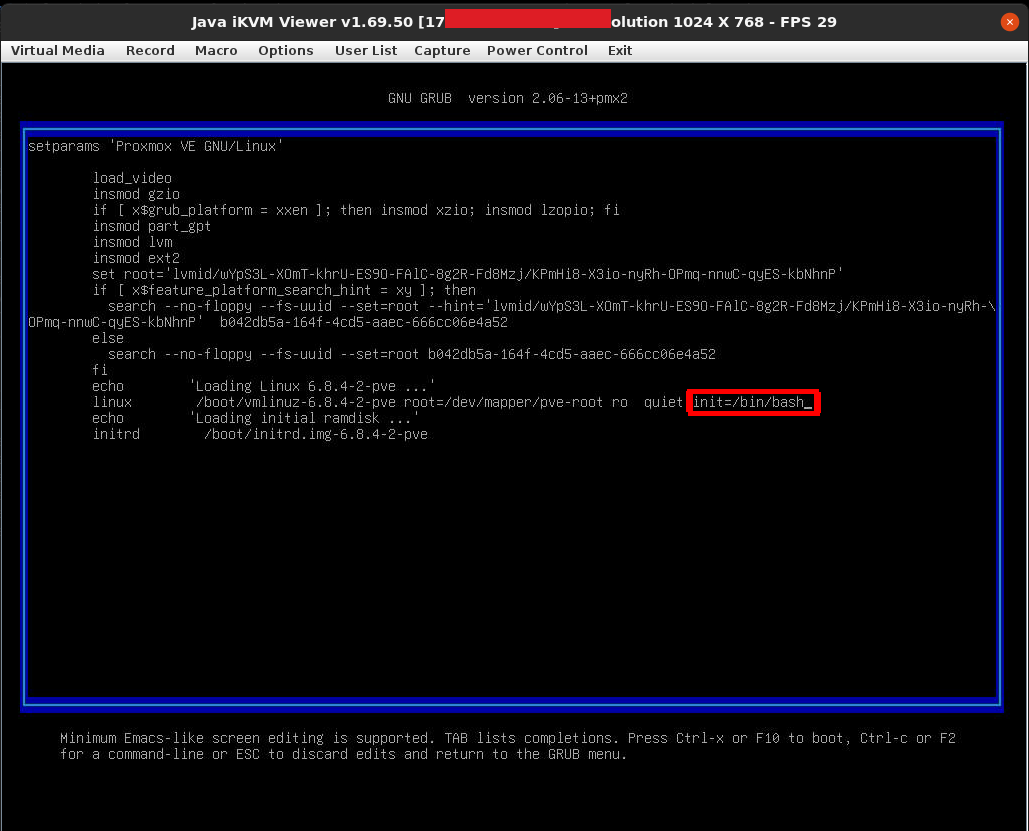Click the Java iKVM Viewer title text

[x=514, y=22]
